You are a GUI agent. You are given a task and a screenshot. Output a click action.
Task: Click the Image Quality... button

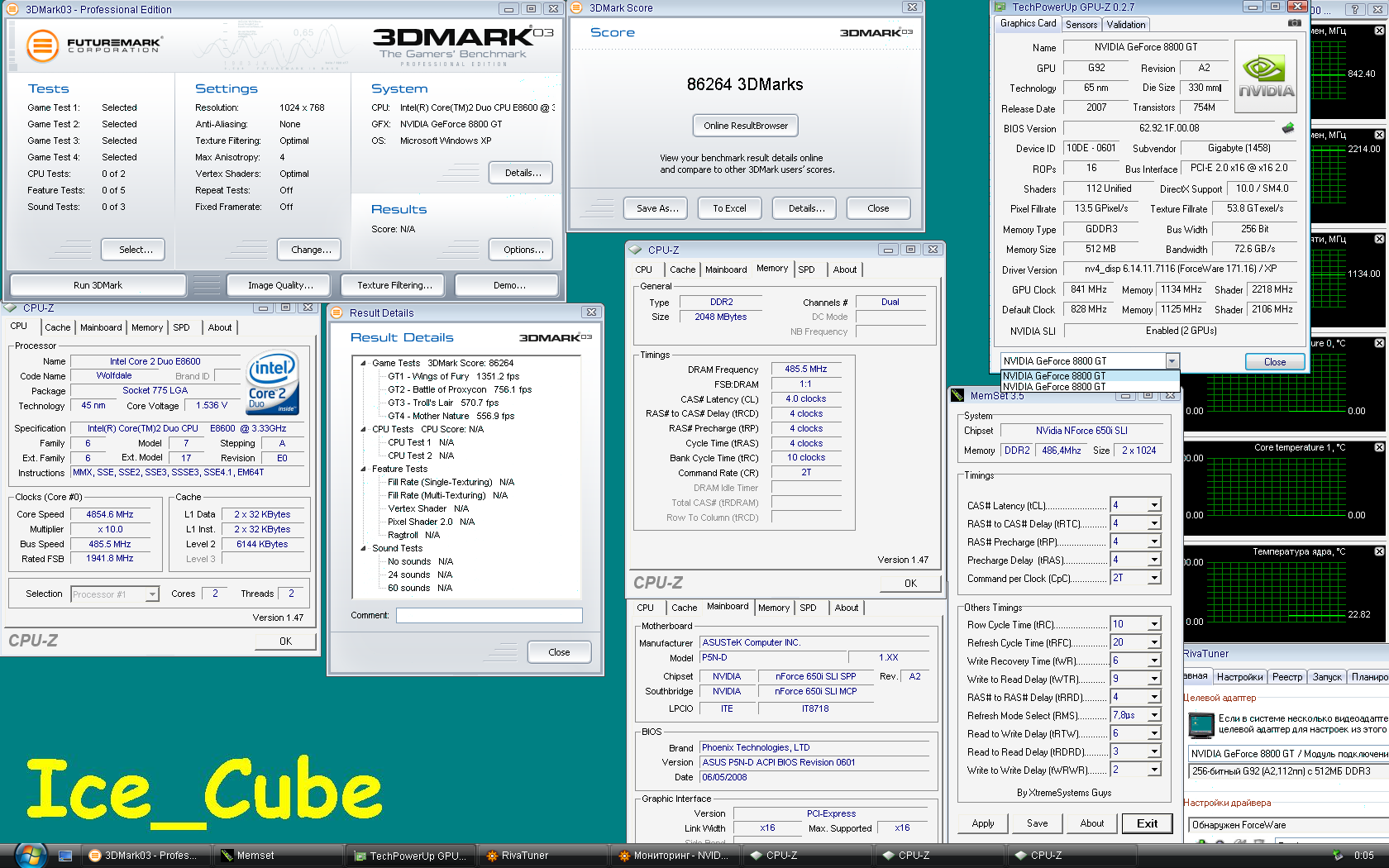[x=280, y=285]
